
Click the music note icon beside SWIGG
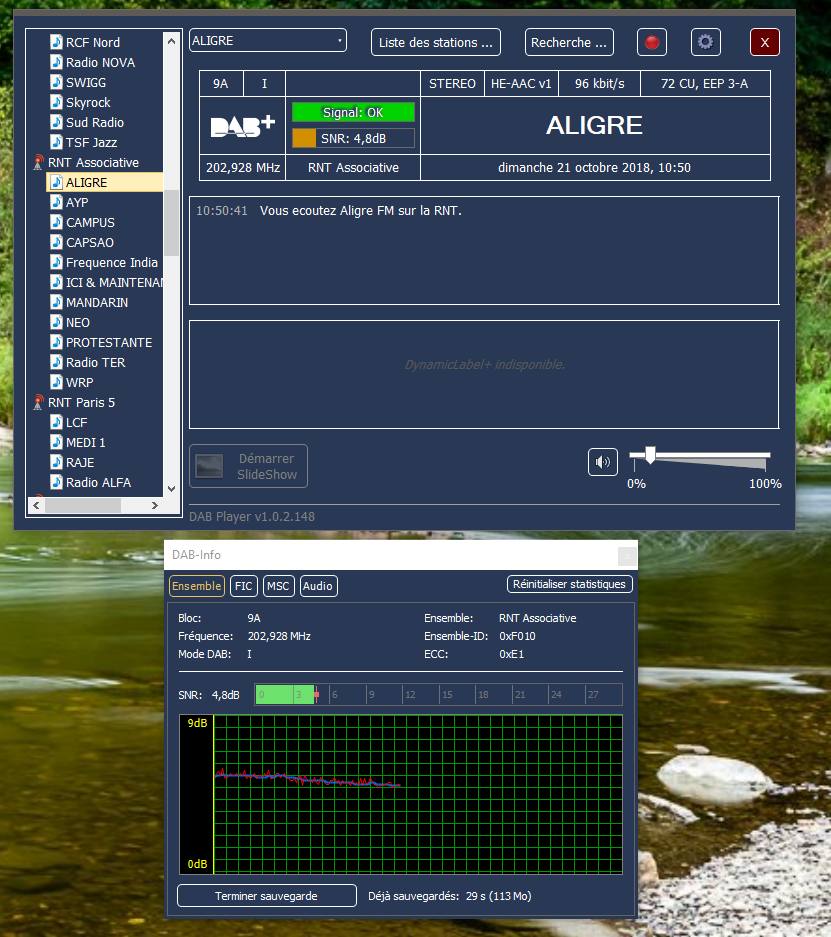coord(56,82)
